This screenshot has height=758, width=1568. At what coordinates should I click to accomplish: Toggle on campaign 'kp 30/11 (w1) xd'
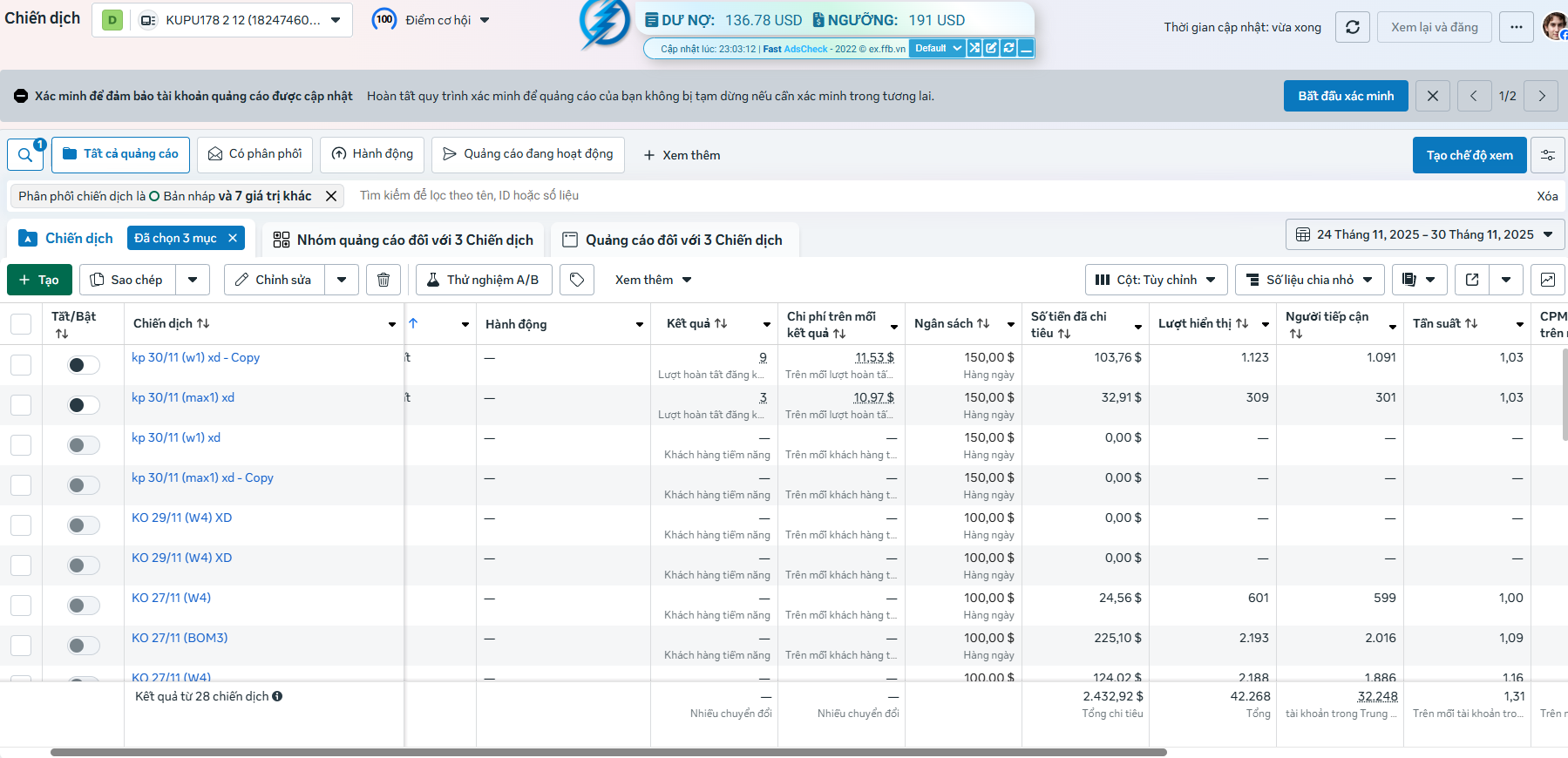pos(84,445)
